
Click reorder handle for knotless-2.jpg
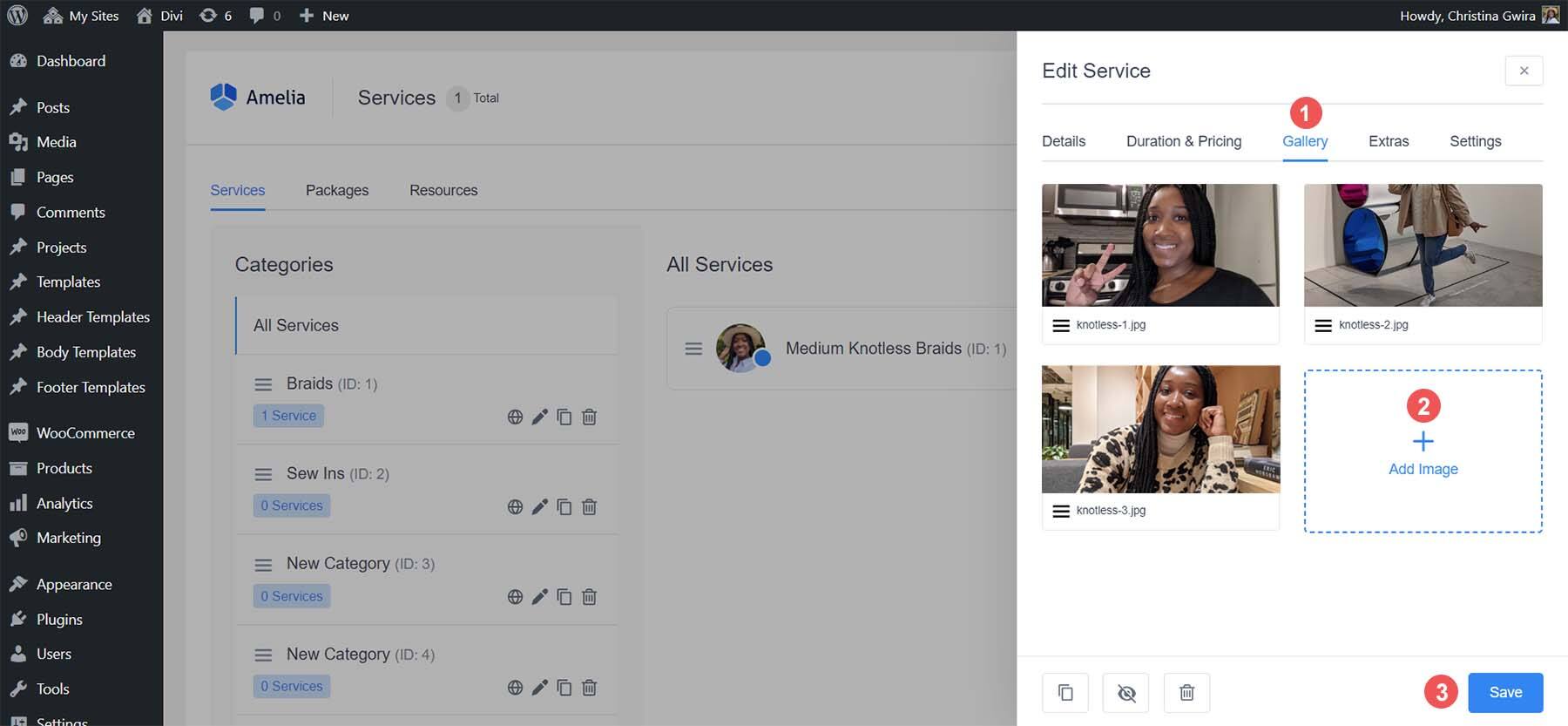tap(1323, 325)
